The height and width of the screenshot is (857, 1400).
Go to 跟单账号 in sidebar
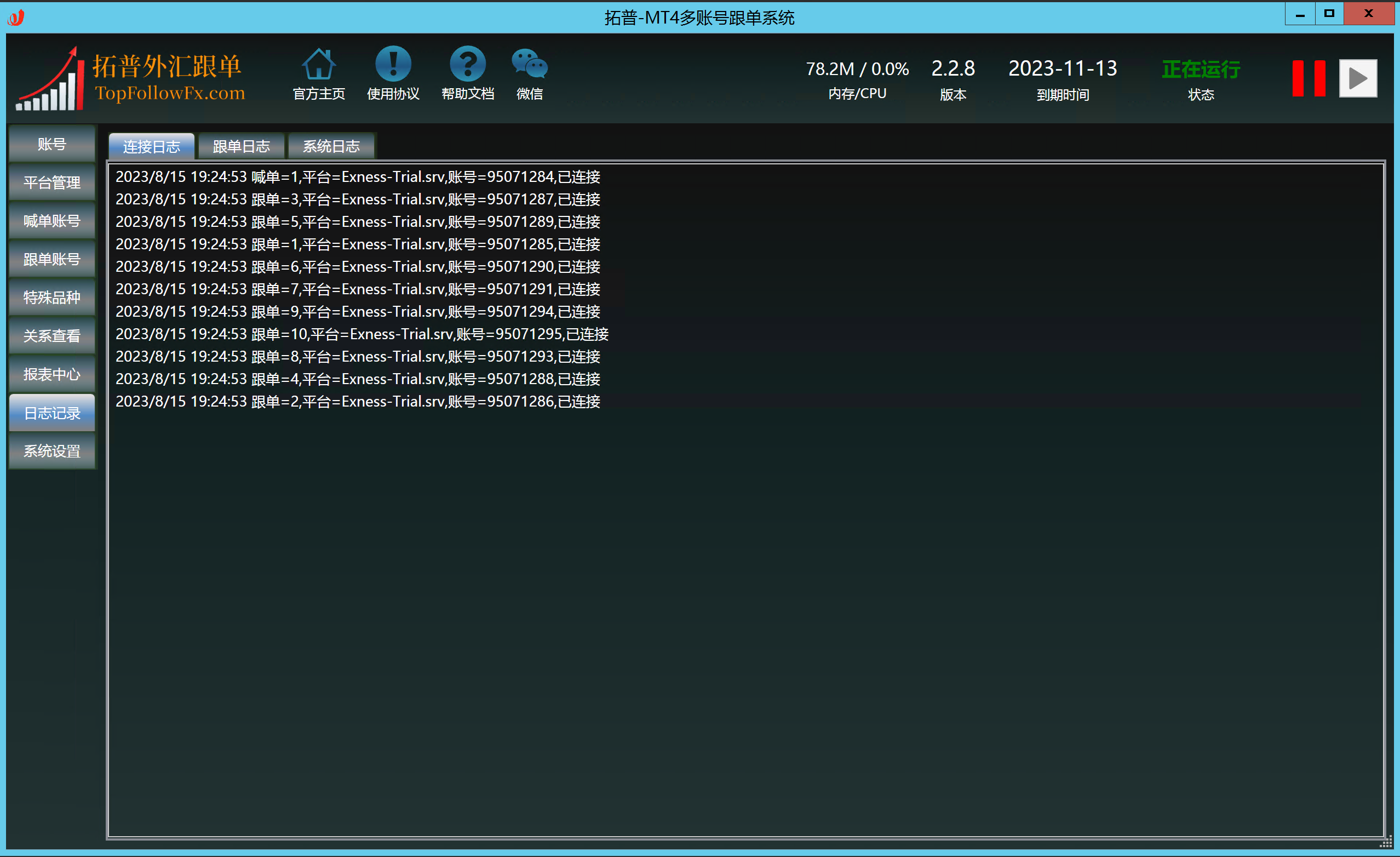coord(51,259)
